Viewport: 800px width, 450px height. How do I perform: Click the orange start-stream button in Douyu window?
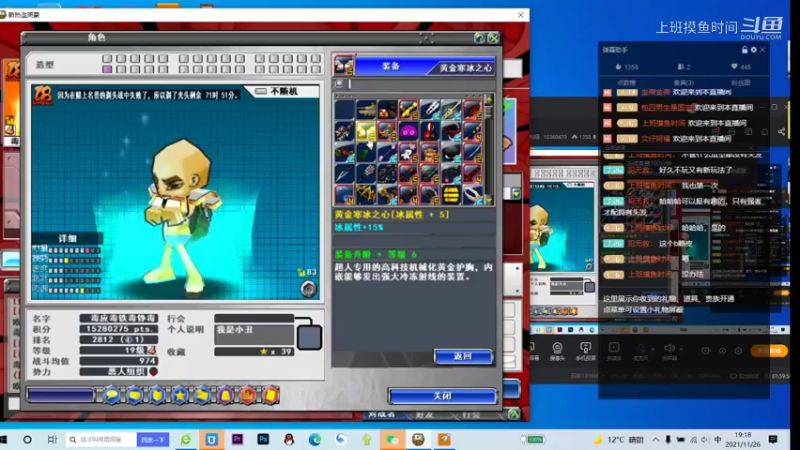[x=769, y=351]
